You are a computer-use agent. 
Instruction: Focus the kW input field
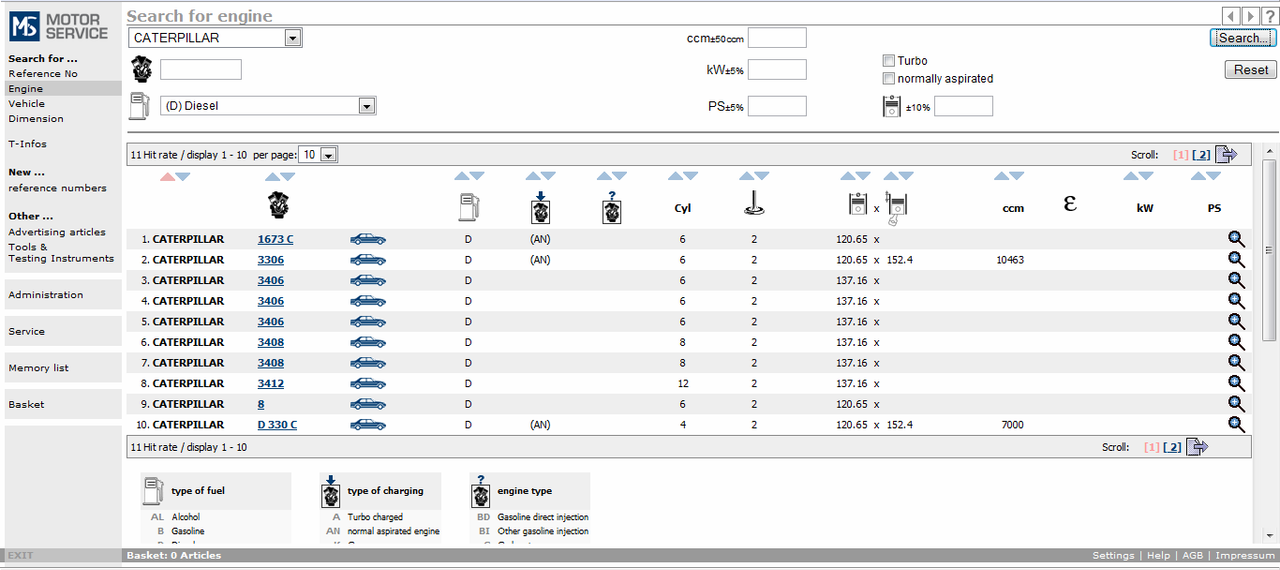[x=777, y=70]
